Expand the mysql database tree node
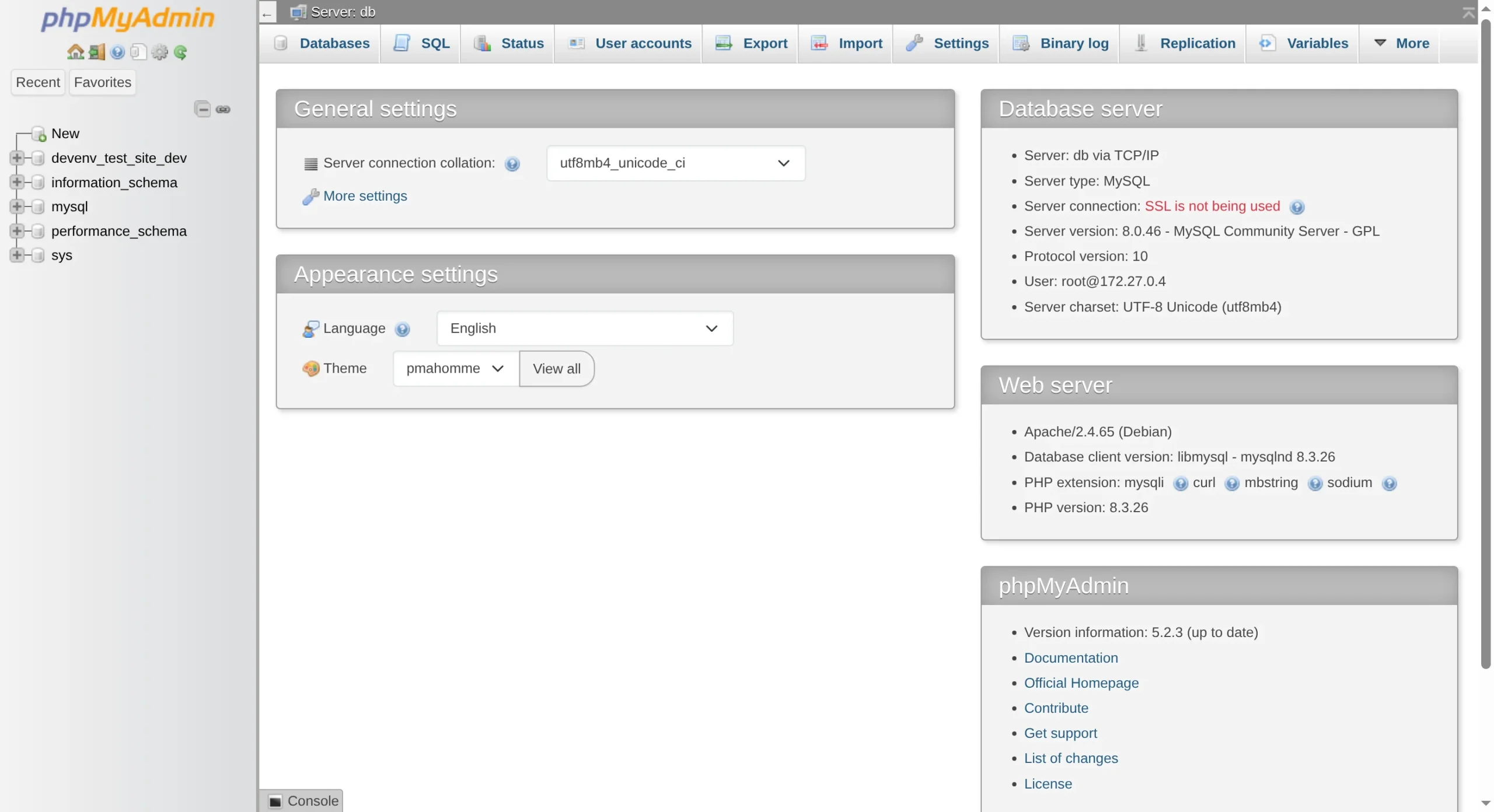Image resolution: width=1494 pixels, height=812 pixels. click(x=17, y=206)
